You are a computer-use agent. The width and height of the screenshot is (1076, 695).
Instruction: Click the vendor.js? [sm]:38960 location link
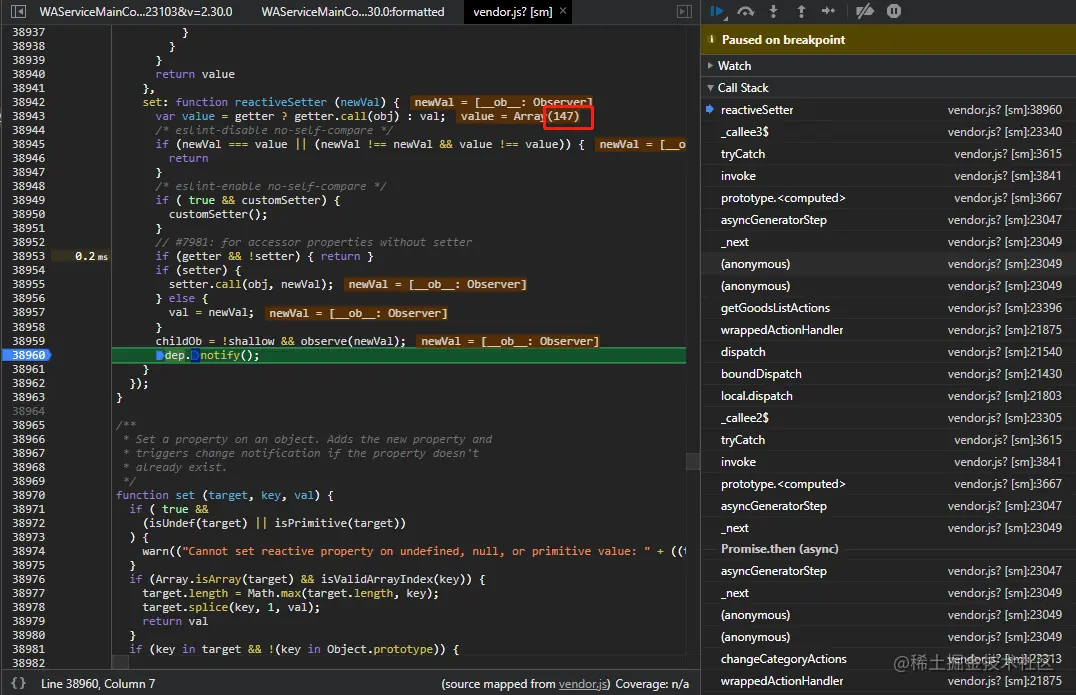(1005, 110)
